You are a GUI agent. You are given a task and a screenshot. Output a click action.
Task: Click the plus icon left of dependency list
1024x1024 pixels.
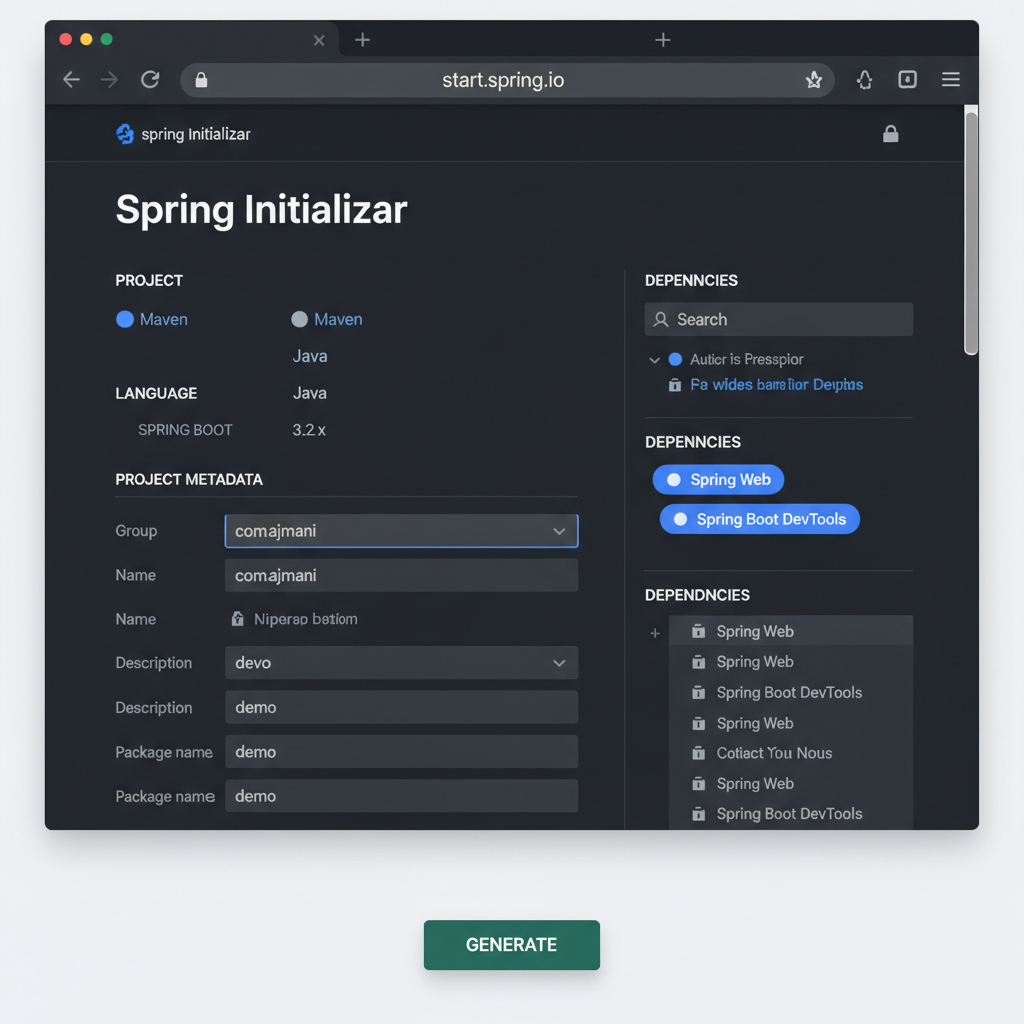[x=655, y=633]
